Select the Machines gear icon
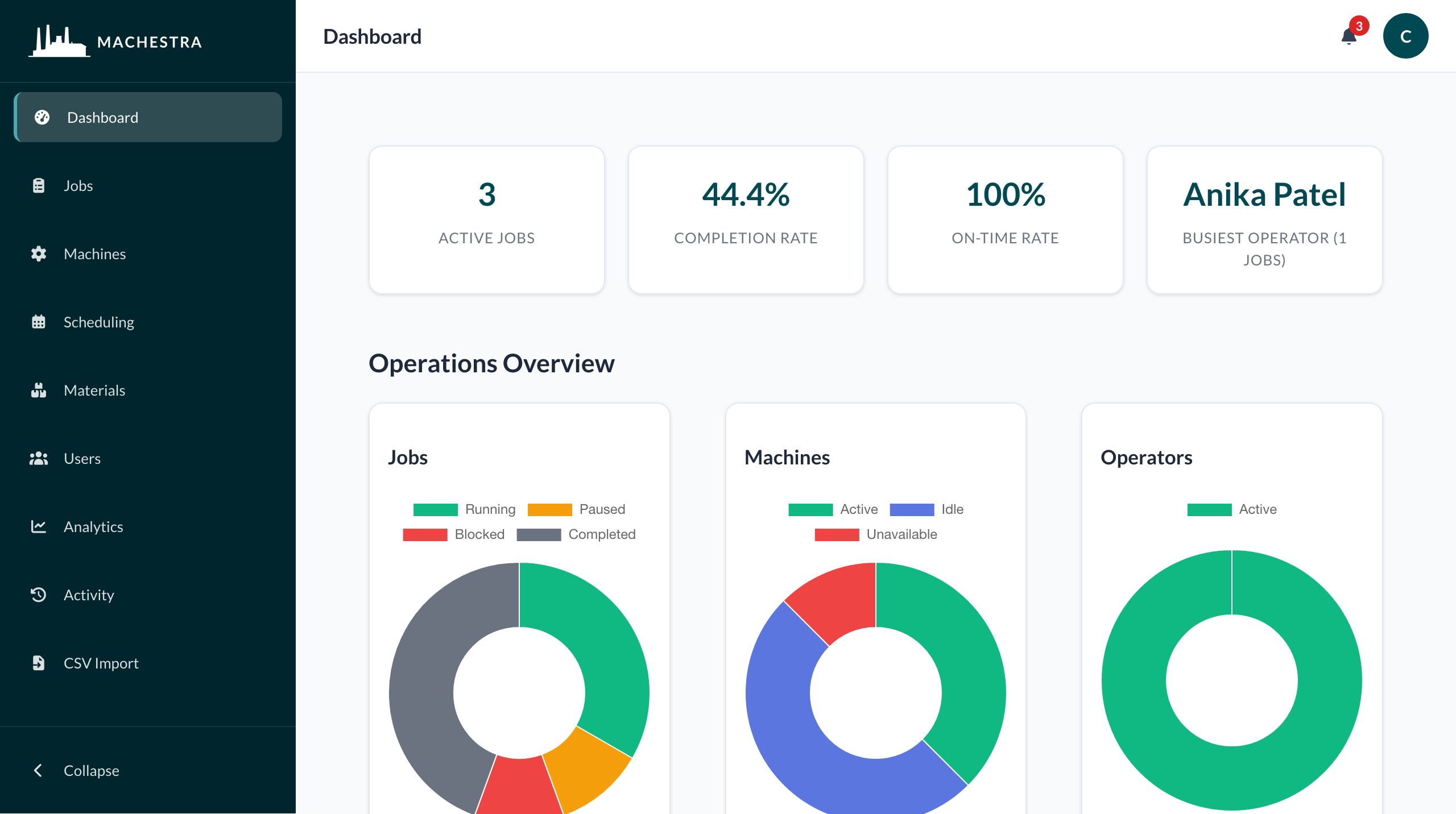 [38, 254]
